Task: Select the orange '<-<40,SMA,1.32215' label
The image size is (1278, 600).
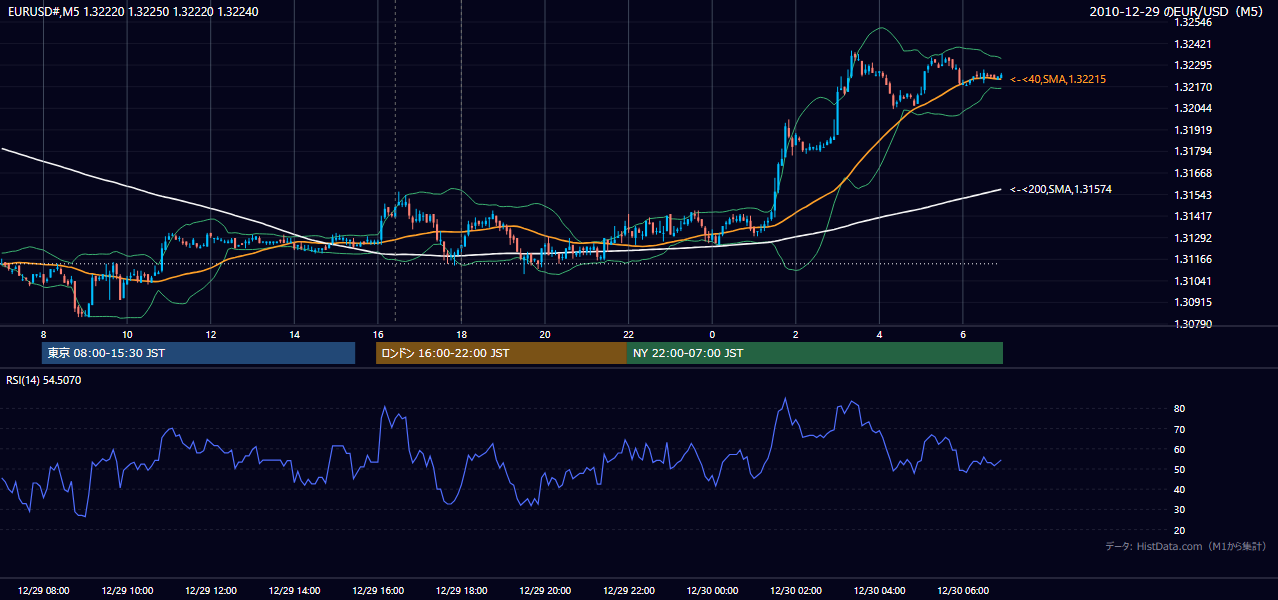Action: pyautogui.click(x=1058, y=79)
